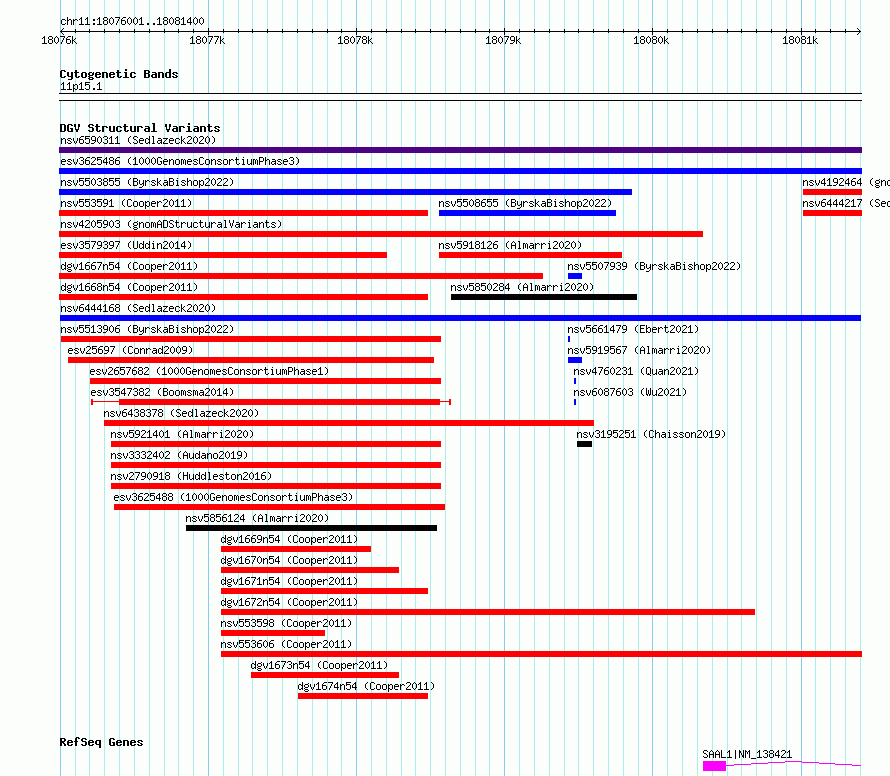This screenshot has width=890, height=776.
Task: Click the black bar under nsv5850284
Action: tap(544, 297)
